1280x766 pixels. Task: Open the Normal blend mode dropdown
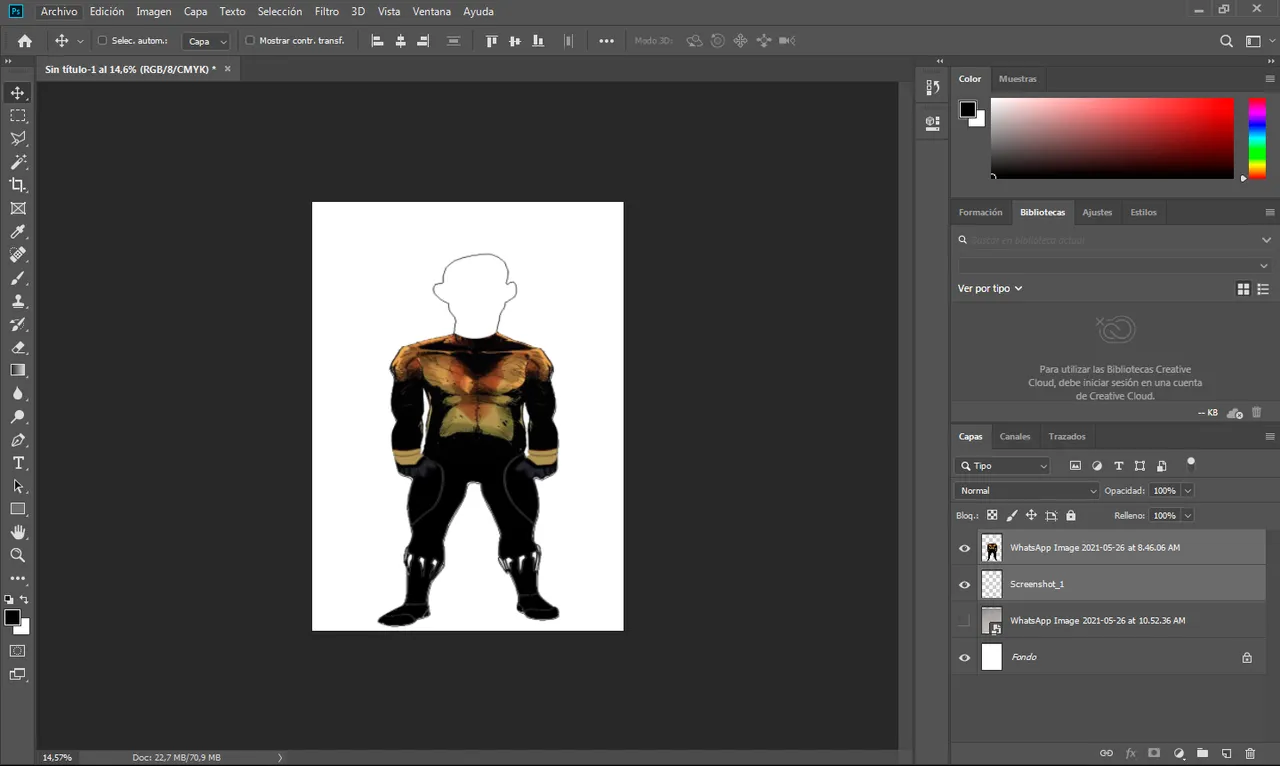pos(1027,491)
